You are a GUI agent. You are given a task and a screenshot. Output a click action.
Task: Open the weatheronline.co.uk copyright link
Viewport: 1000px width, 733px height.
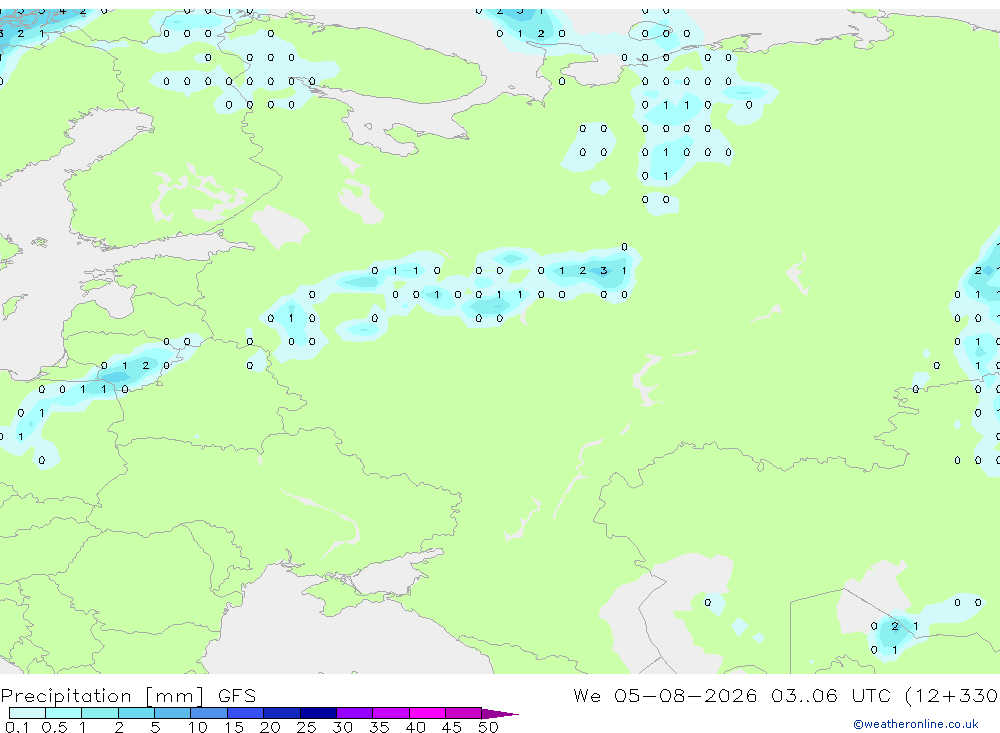[x=916, y=724]
